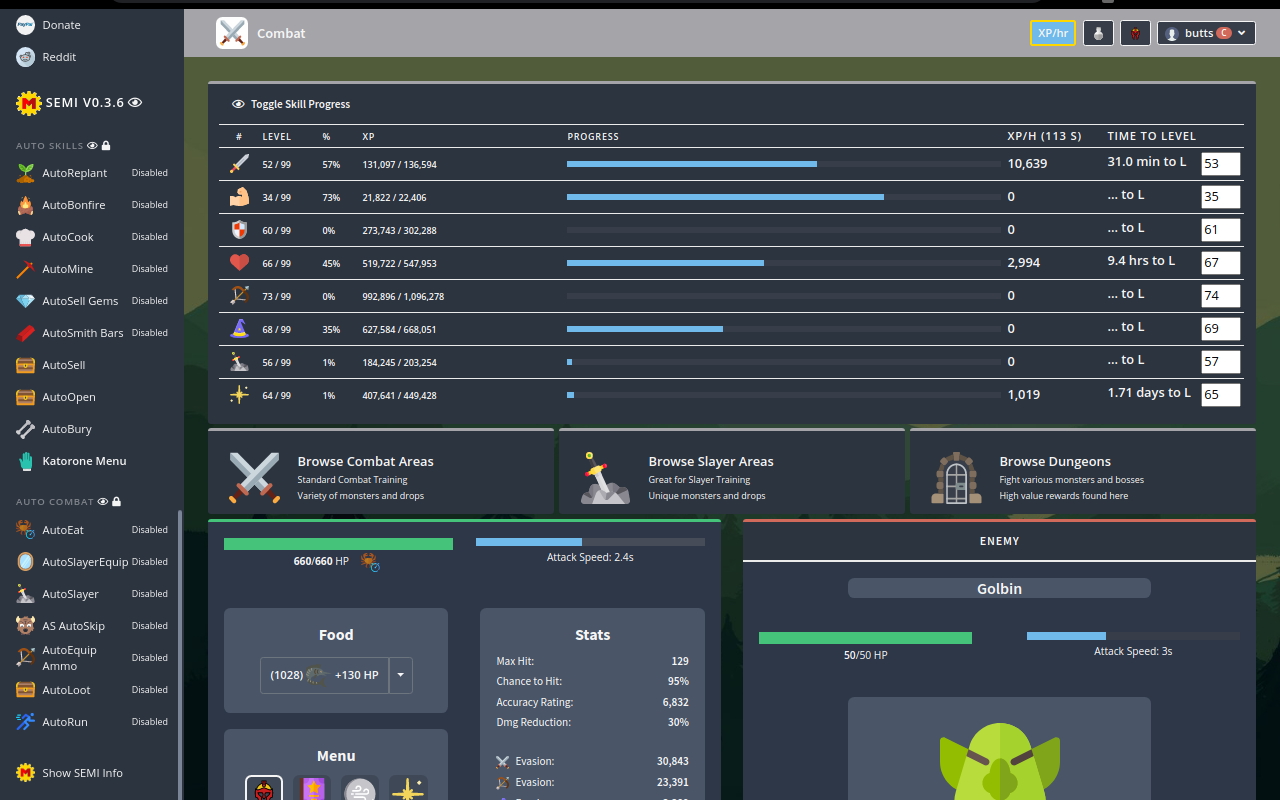Click Toggle Skill Progress eye icon
This screenshot has width=1280, height=800.
(238, 103)
